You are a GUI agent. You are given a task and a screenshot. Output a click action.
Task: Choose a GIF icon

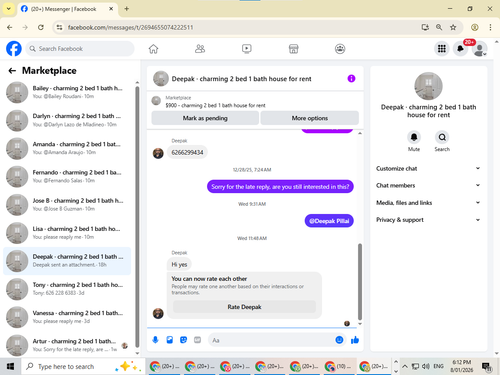[x=198, y=340]
